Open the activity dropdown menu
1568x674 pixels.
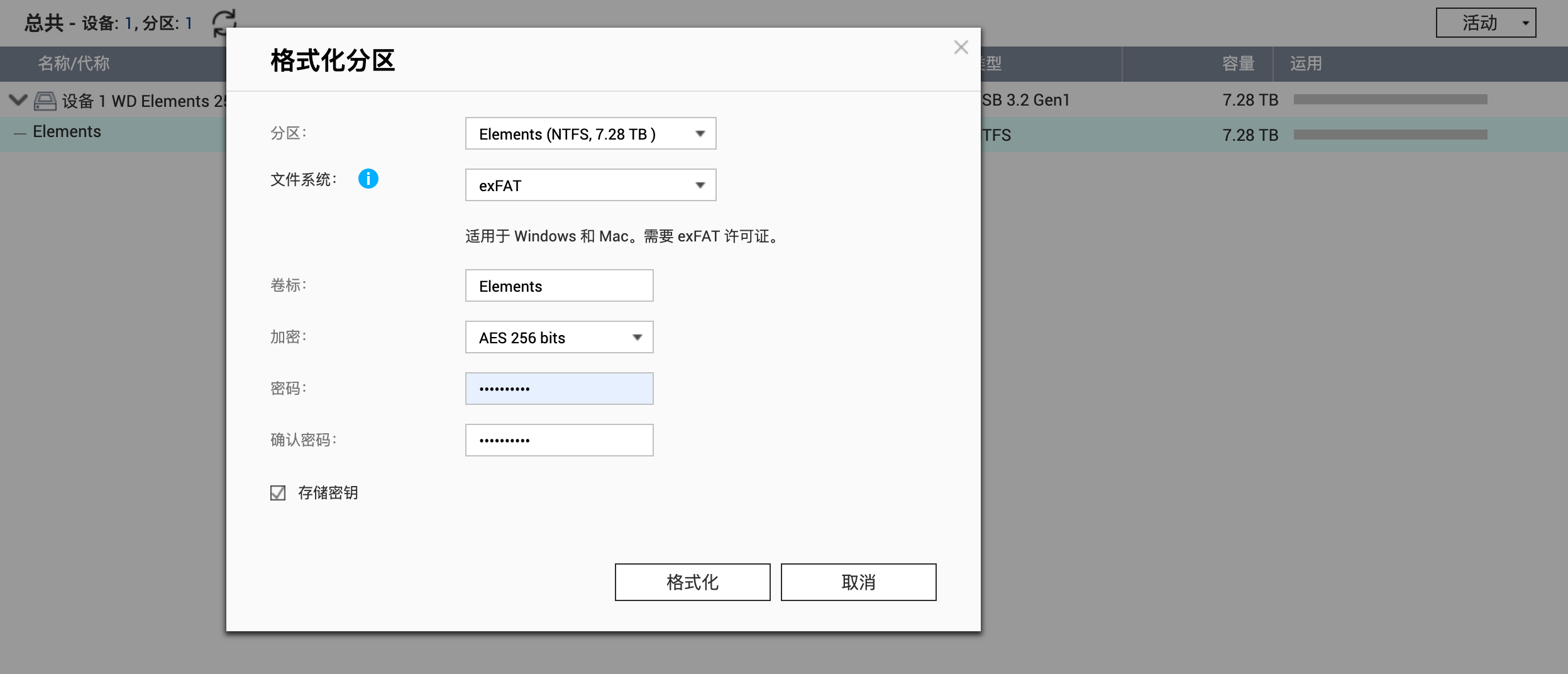[x=1485, y=23]
